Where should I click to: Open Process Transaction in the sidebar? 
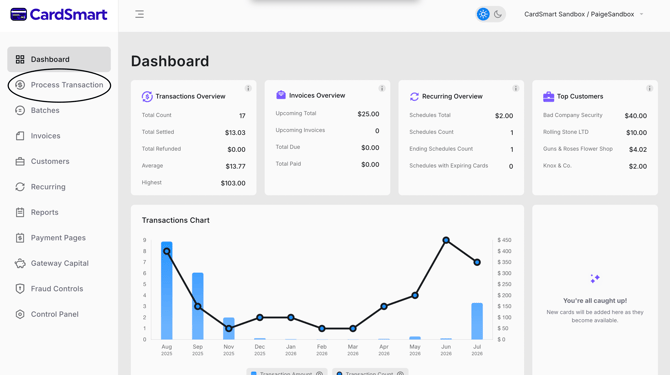(59, 85)
